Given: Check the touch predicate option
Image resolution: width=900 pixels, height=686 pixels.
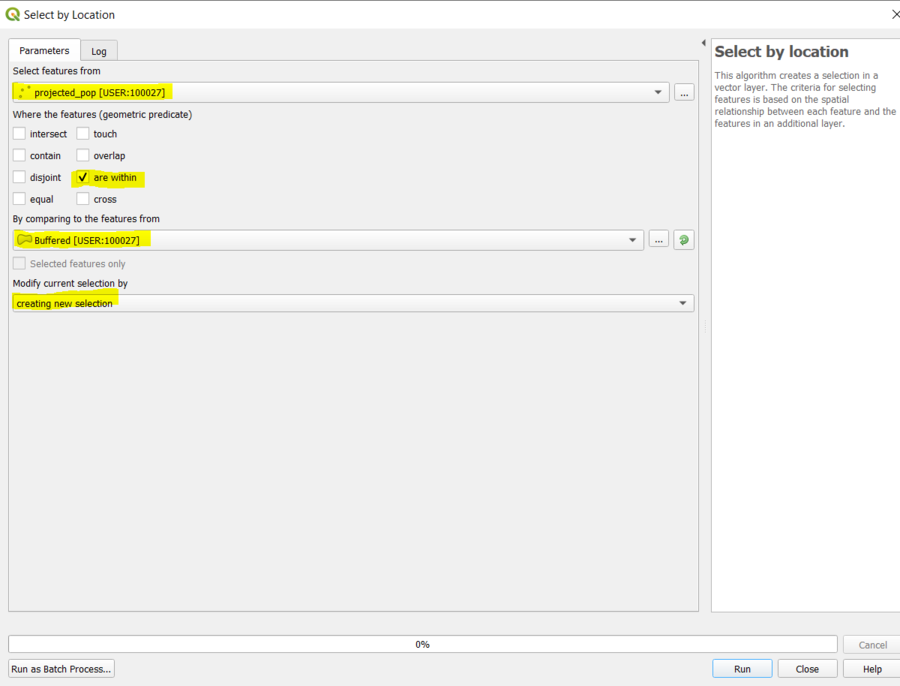Looking at the screenshot, I should [x=82, y=133].
